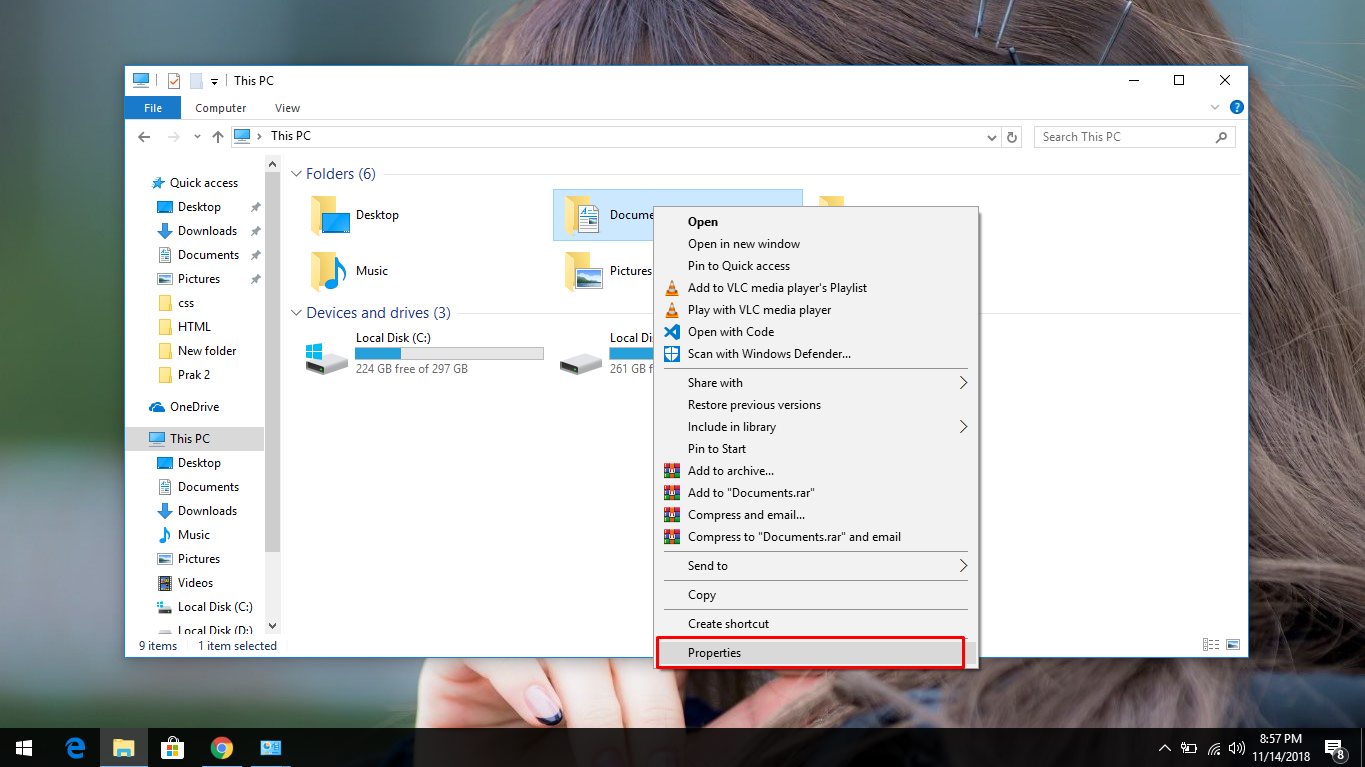Launch Google Chrome from the taskbar
This screenshot has width=1365, height=767.
pos(221,747)
